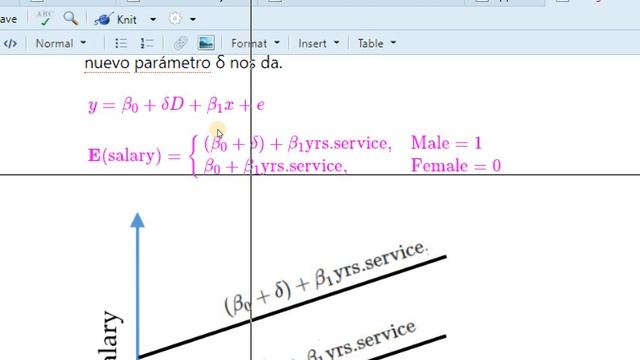
Task: Click the partially visible Save button
Action: (8, 19)
